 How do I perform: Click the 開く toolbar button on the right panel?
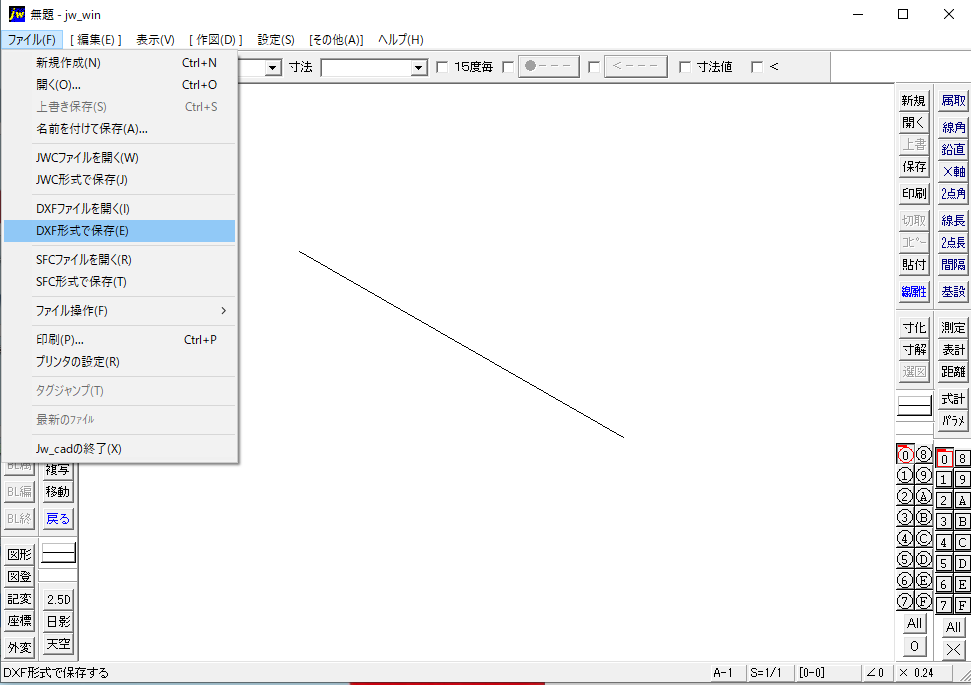tap(913, 123)
